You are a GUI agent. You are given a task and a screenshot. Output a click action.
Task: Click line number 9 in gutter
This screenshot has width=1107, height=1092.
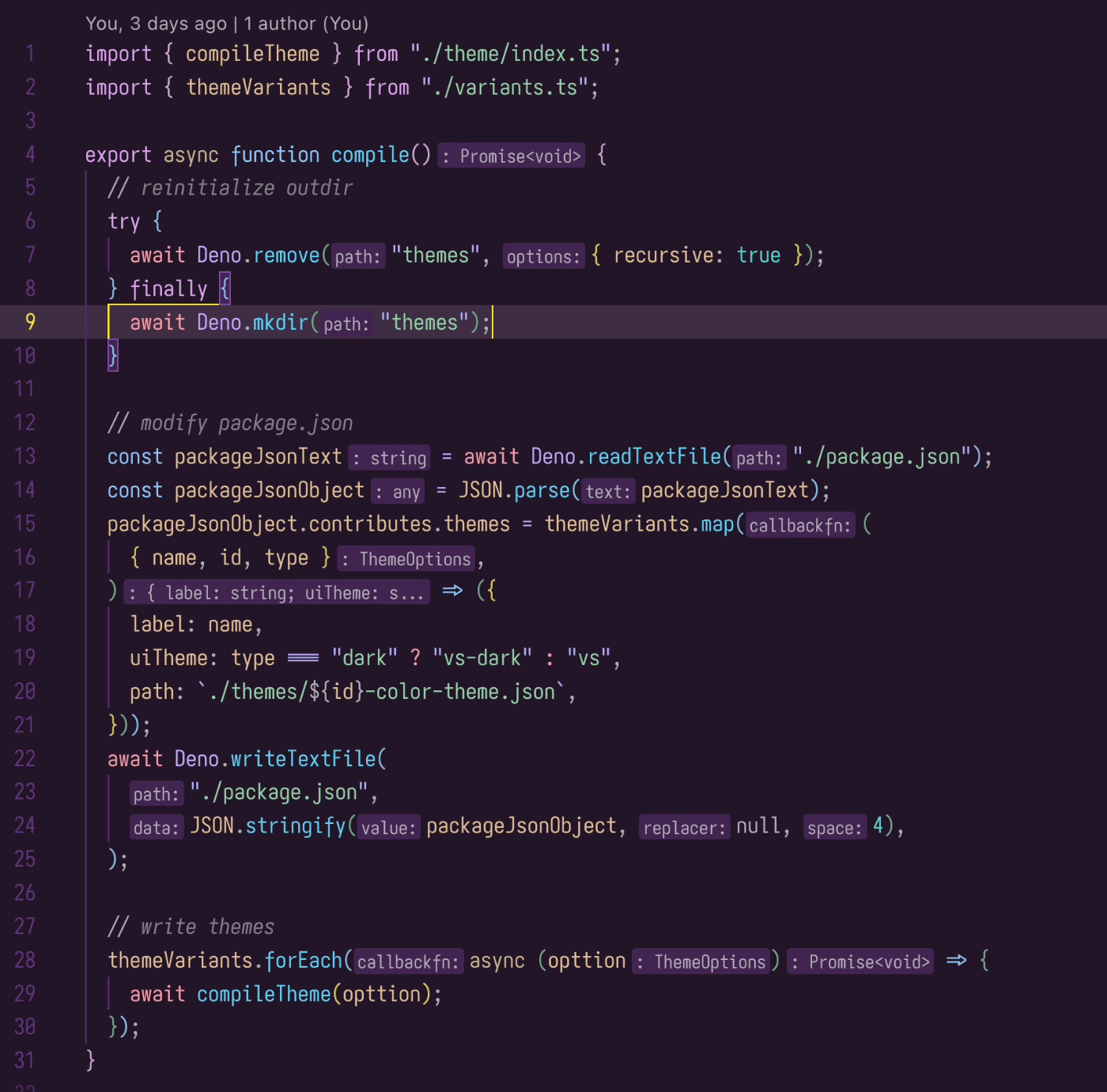coord(30,322)
